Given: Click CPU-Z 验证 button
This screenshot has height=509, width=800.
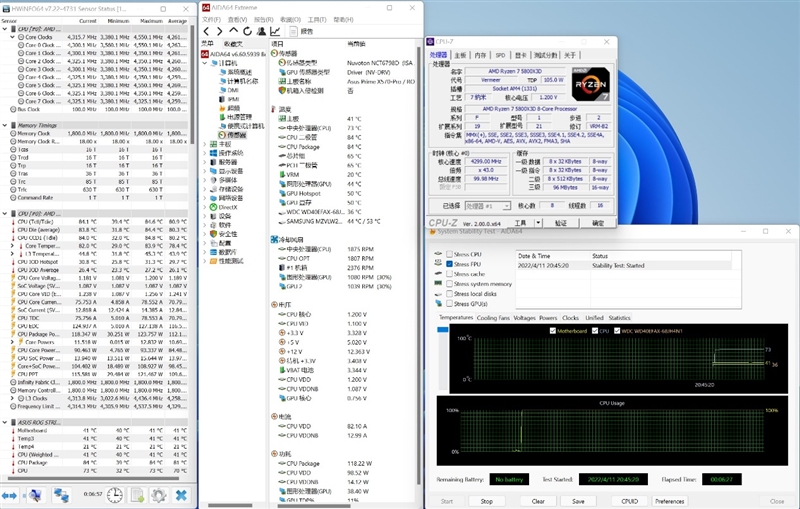Looking at the screenshot, I should [561, 223].
